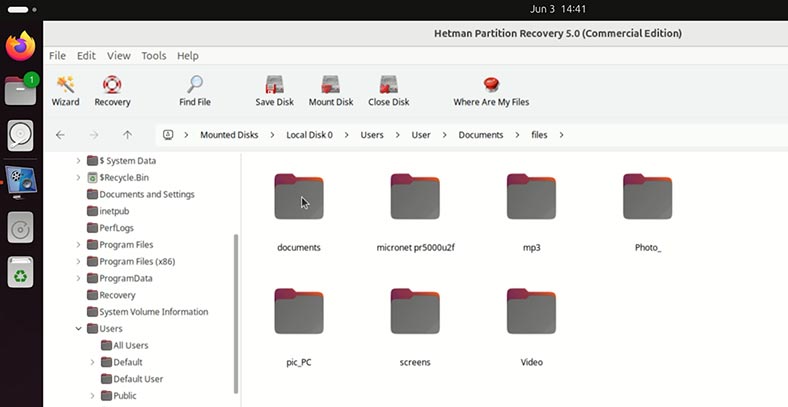
Task: Expand the $Recycle.Bin tree node
Action: (78, 177)
